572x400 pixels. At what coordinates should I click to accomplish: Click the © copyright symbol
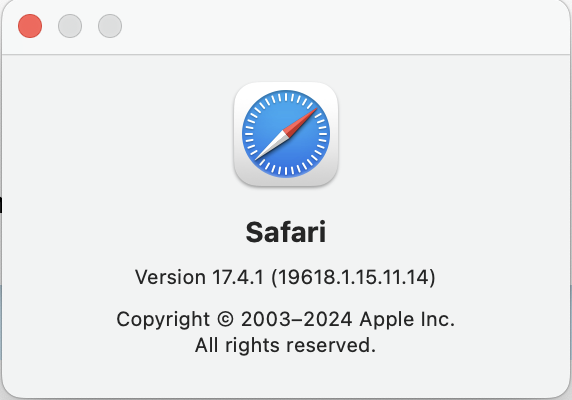point(225,319)
